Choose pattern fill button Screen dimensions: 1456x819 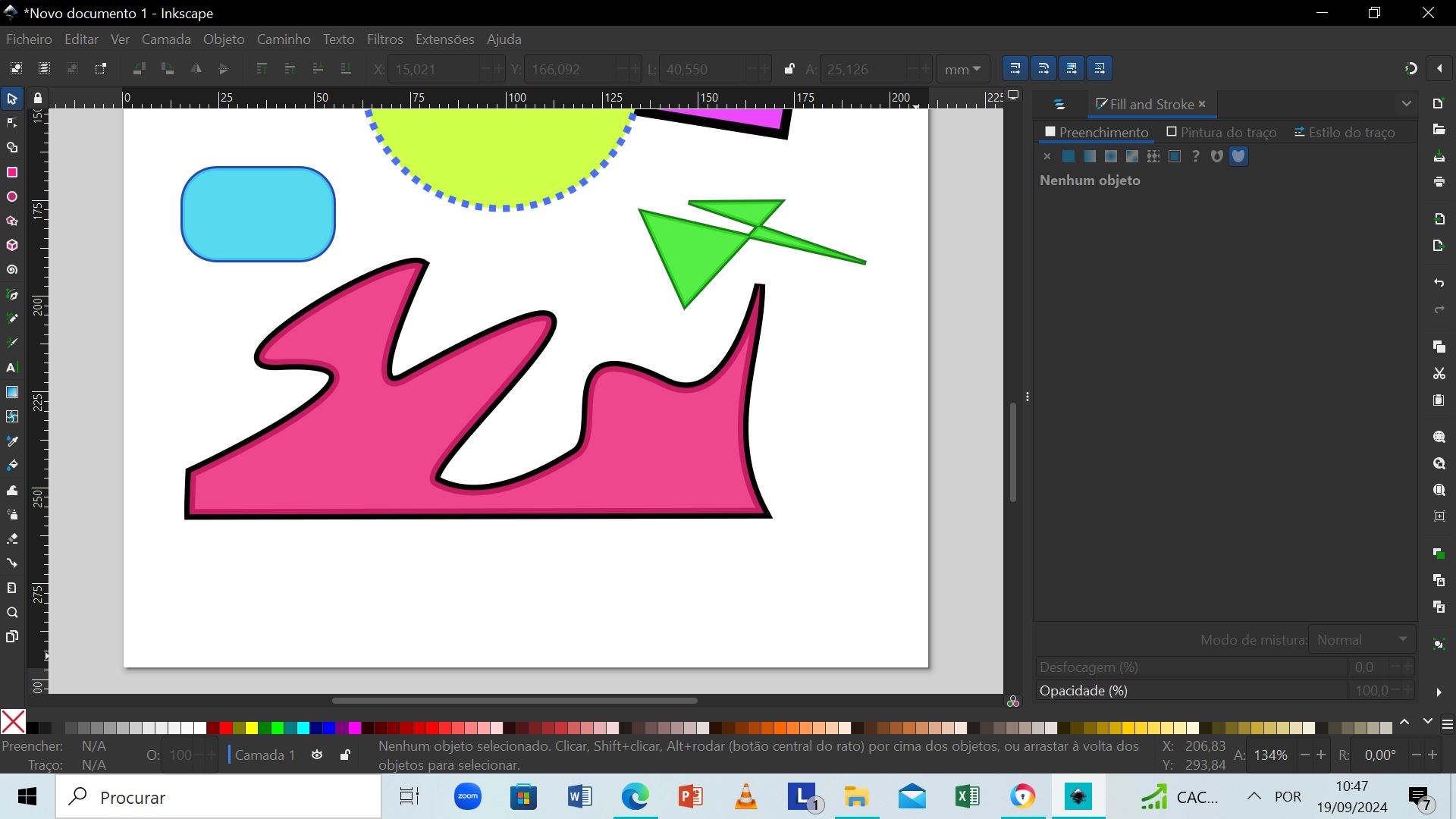click(x=1153, y=156)
